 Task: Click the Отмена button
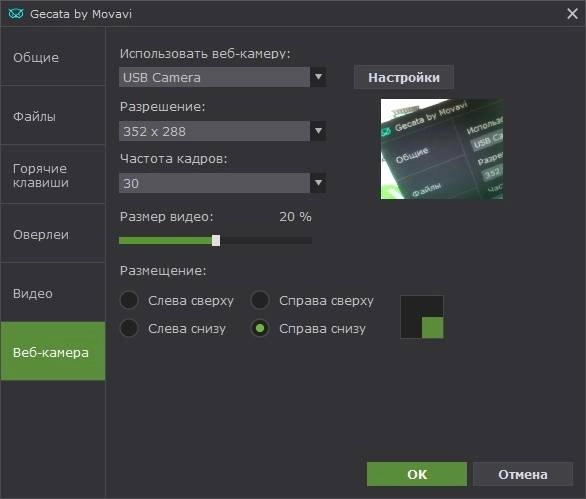(523, 474)
